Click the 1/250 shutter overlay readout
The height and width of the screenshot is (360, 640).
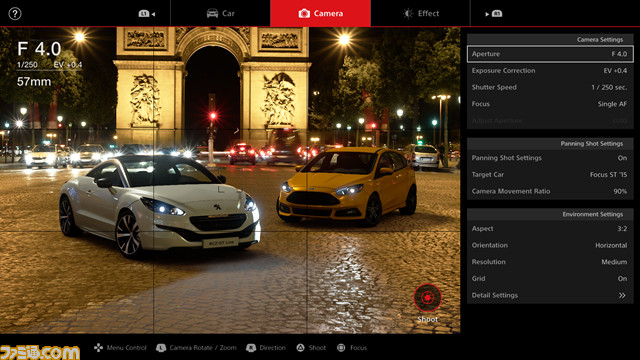27,64
